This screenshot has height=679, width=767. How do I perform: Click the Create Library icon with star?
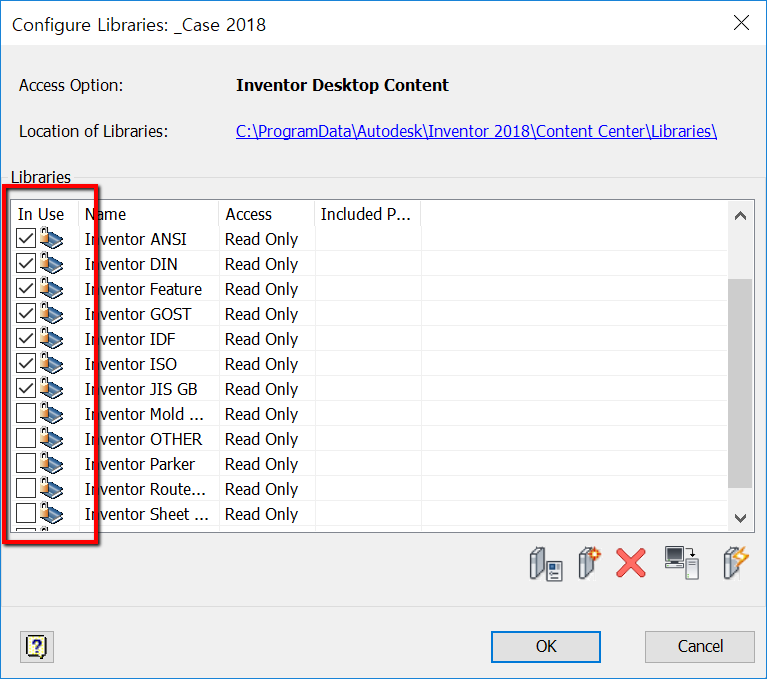(589, 563)
